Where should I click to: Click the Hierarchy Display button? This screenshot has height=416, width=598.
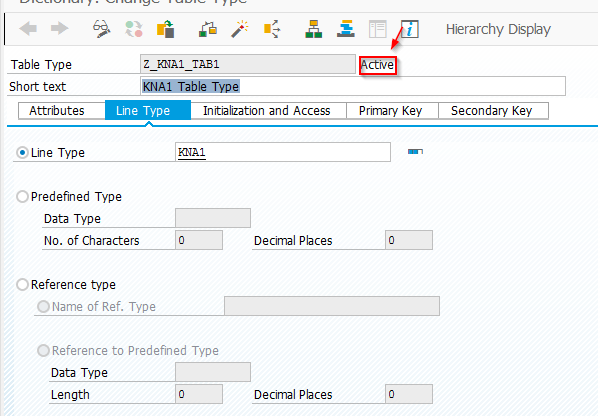498,29
